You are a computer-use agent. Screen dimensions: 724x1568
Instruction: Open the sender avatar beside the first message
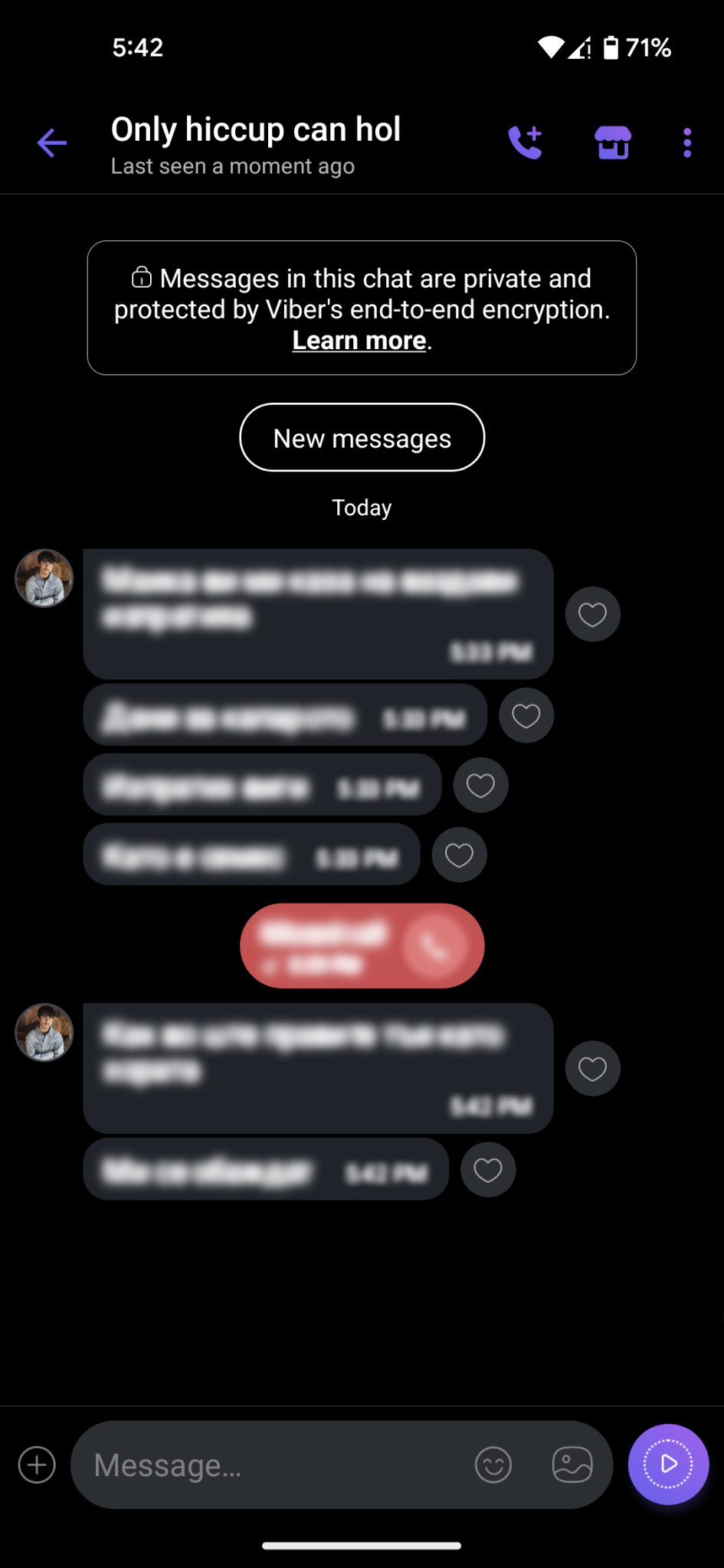click(44, 579)
